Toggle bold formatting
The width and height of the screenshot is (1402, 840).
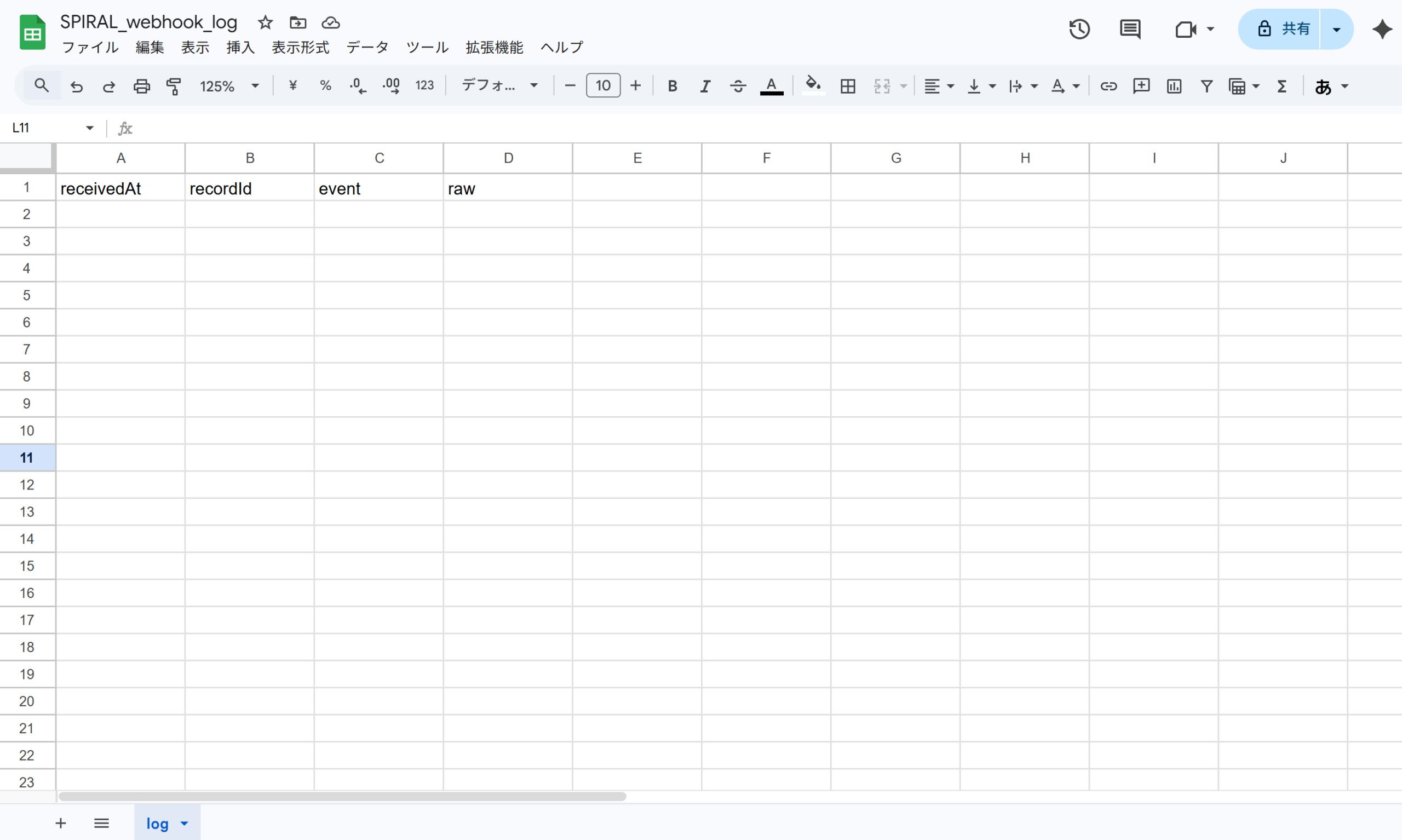point(673,86)
